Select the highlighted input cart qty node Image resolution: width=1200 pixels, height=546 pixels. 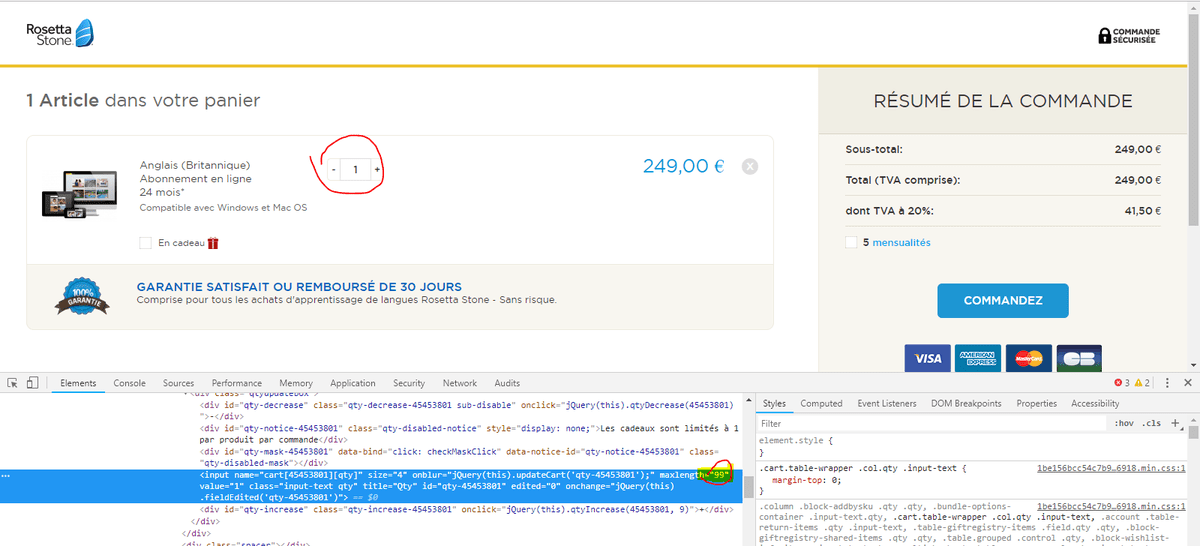(371, 485)
